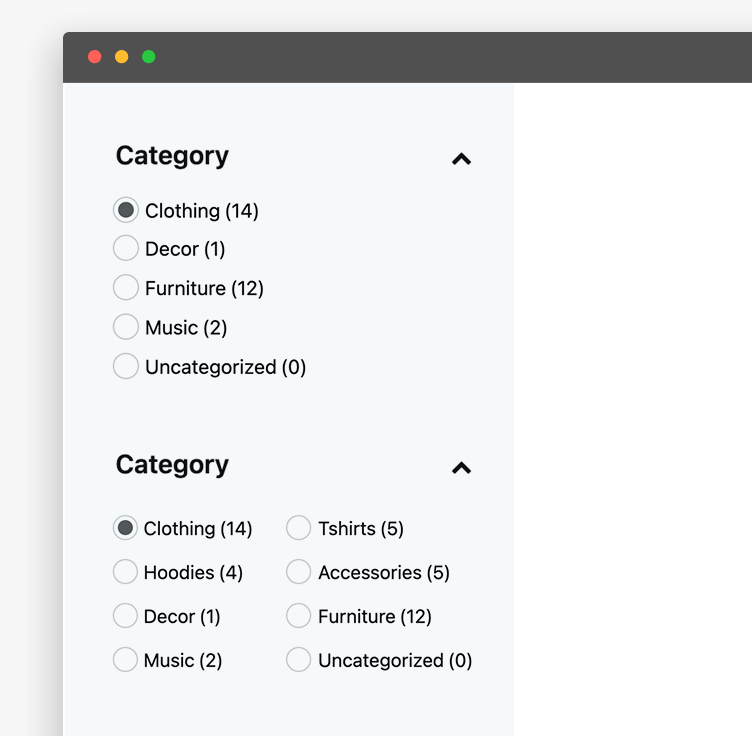Screen dimensions: 752x736
Task: Maximize the window with the green button
Action: click(x=149, y=57)
